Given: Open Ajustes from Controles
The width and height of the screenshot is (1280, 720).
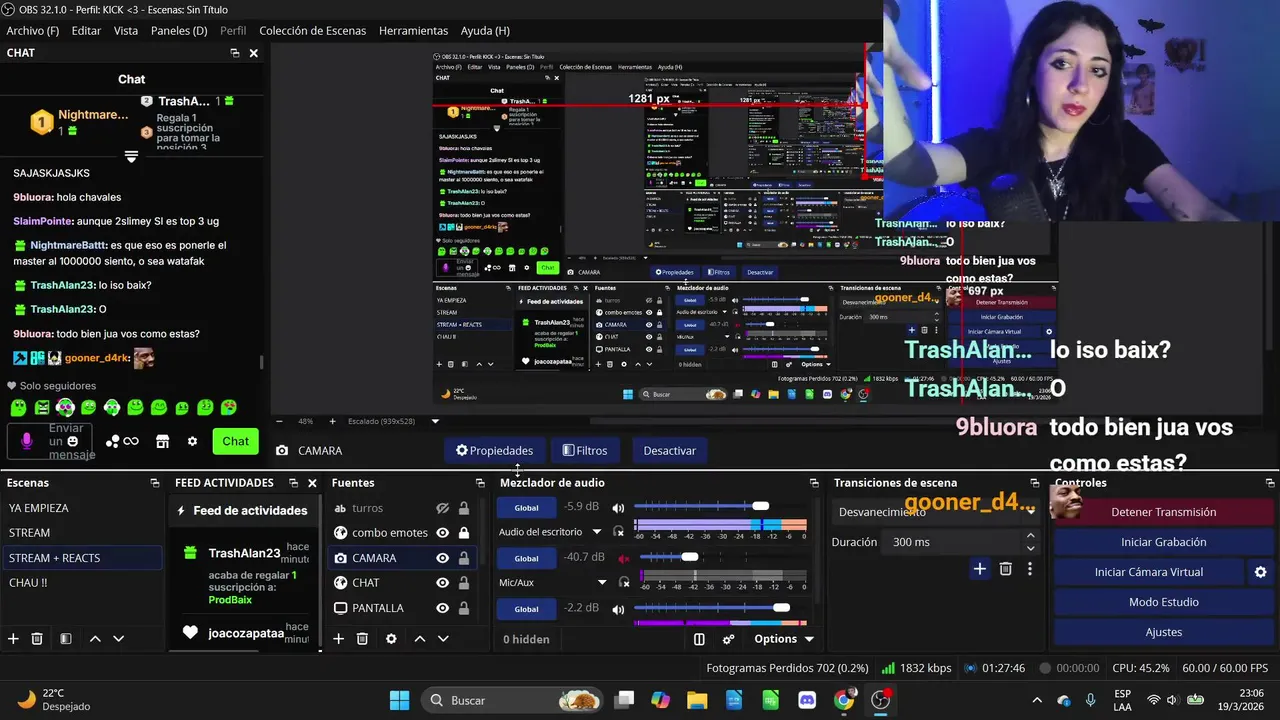Looking at the screenshot, I should (1163, 632).
